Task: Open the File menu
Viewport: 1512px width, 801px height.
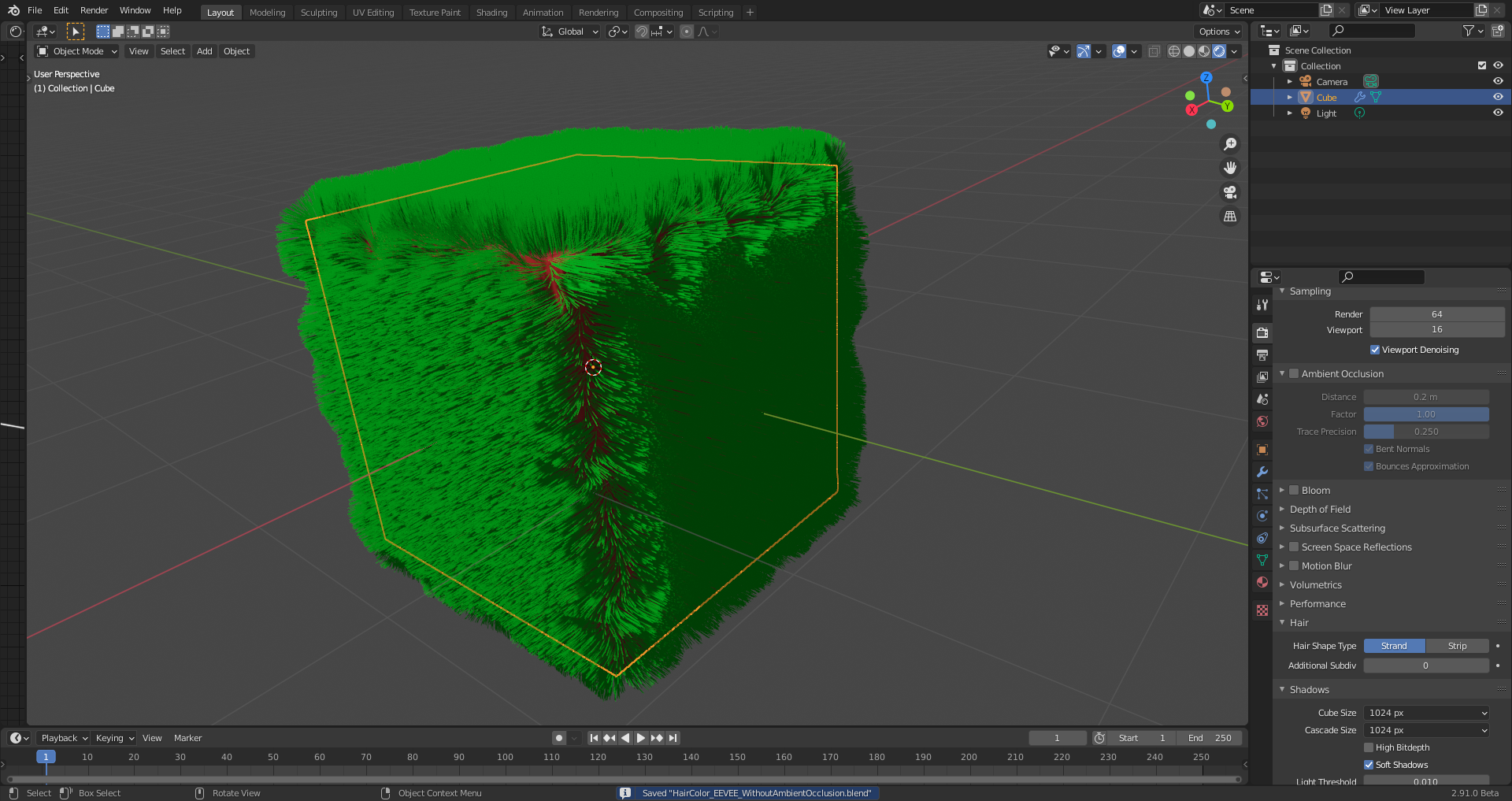Action: click(35, 10)
